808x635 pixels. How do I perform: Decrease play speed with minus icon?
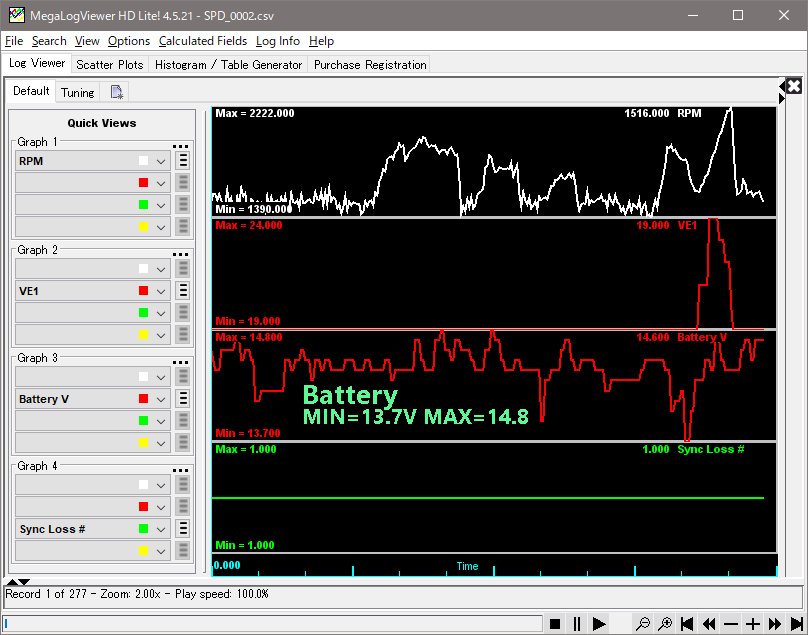[x=731, y=624]
